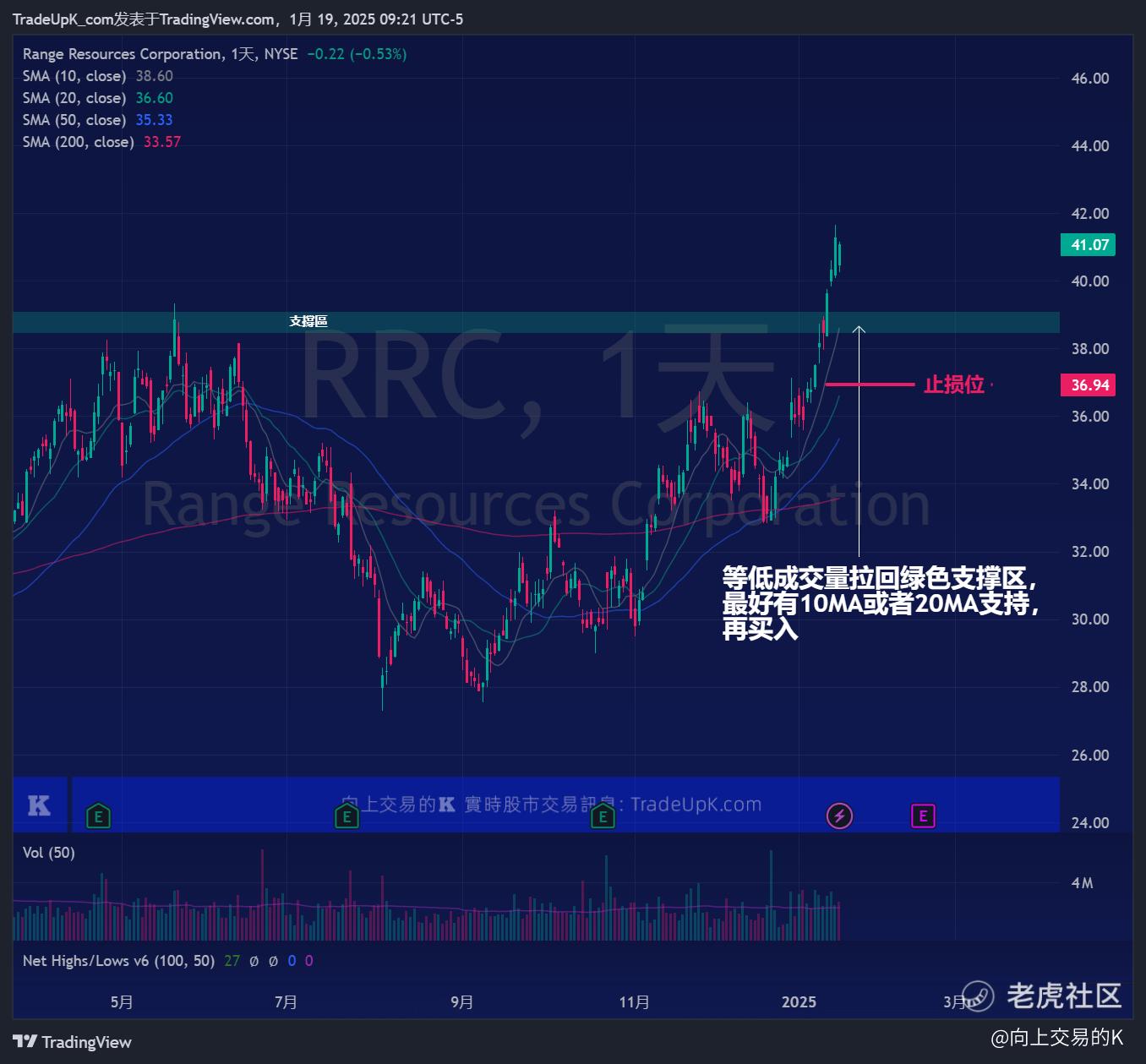Click the 44.00 price axis label
The height and width of the screenshot is (1064, 1146).
coord(1090,146)
